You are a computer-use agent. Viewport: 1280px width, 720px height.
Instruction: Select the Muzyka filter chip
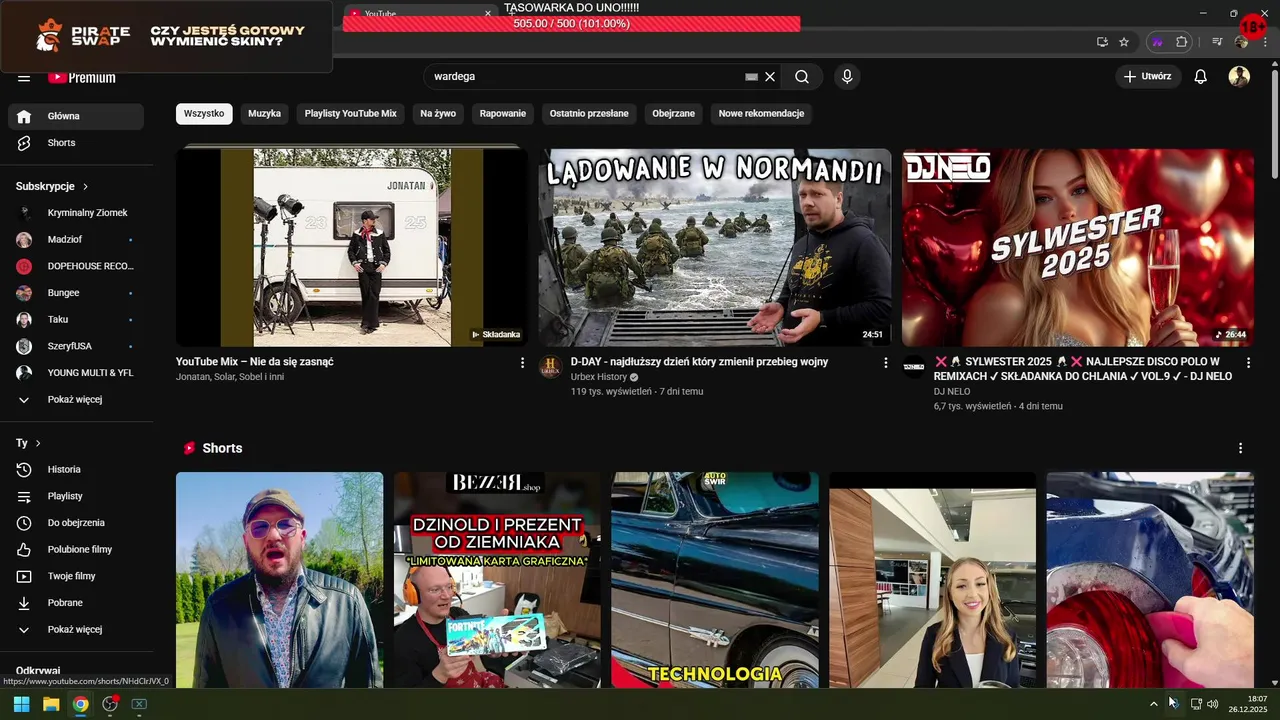coord(265,114)
